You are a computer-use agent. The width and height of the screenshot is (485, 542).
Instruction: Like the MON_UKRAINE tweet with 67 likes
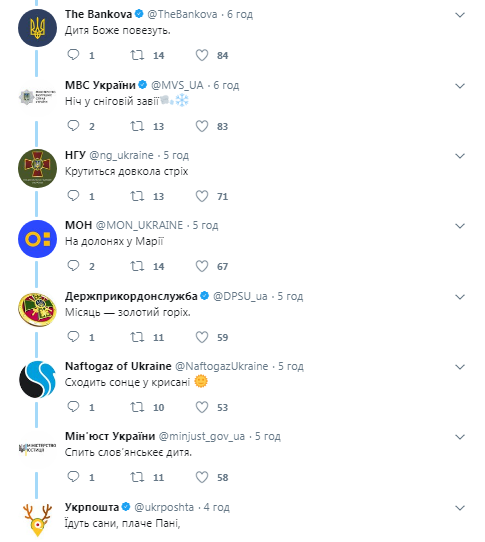202,266
